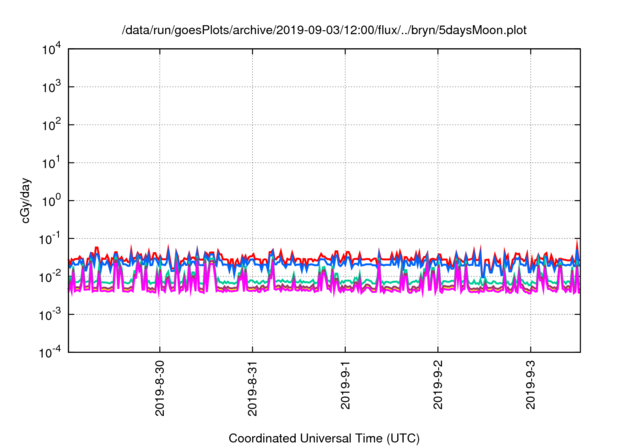The width and height of the screenshot is (640, 448).
Task: Click the 10^-1 y-axis tick label
Action: coord(51,238)
